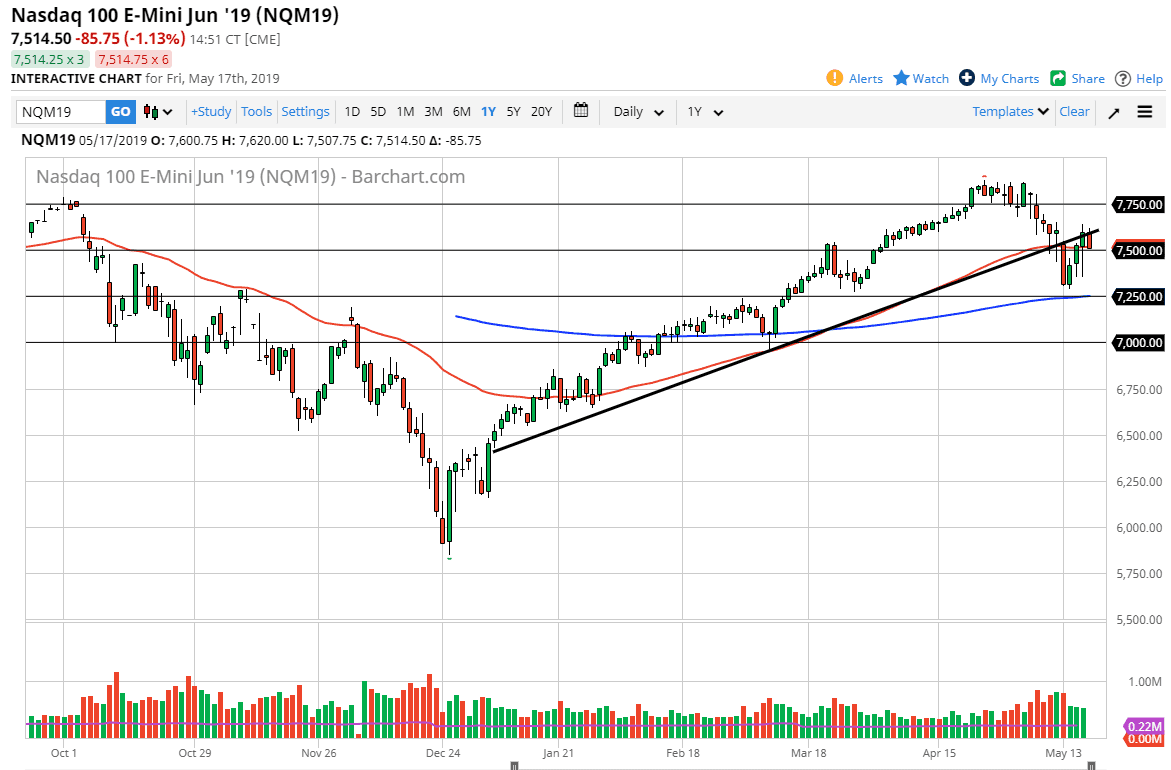
Task: Open the hamburger chart menu icon
Action: pyautogui.click(x=1144, y=112)
